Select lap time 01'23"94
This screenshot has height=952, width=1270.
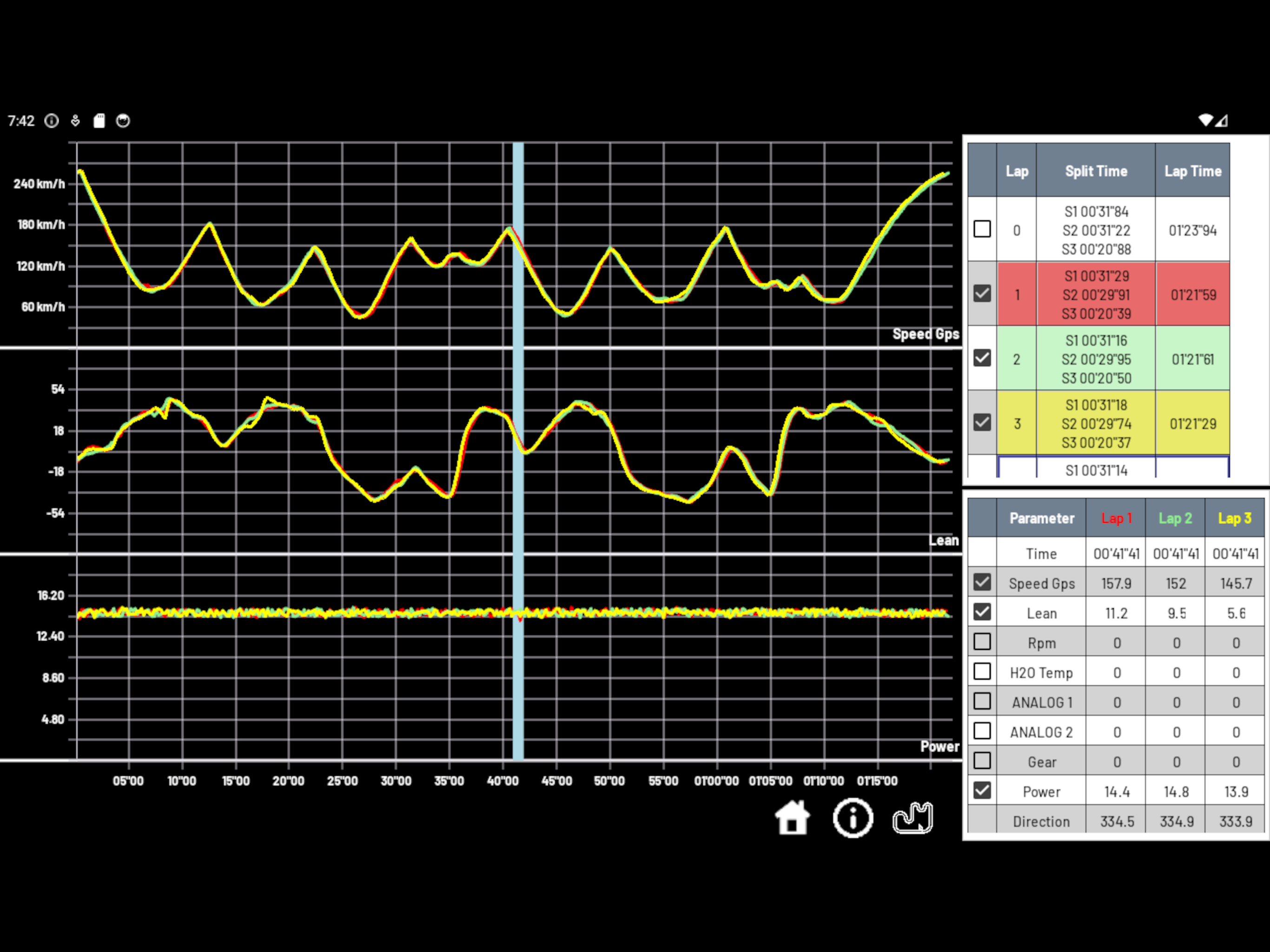tap(1192, 230)
